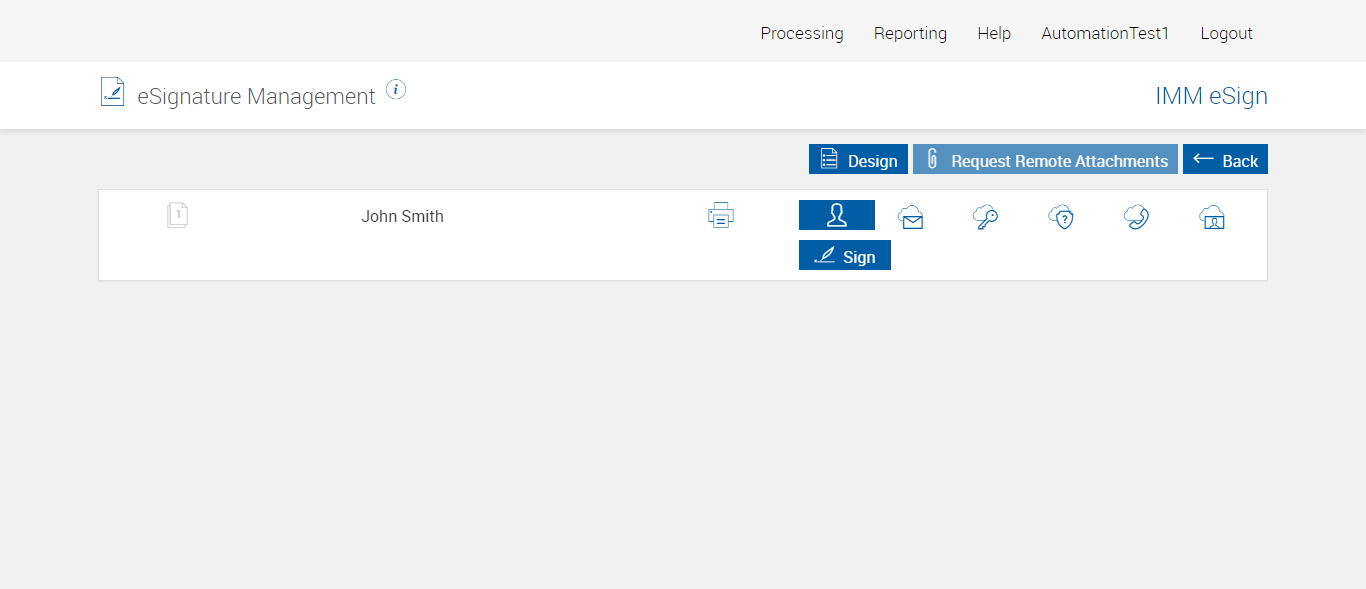Screen dimensions: 1366x589
Task: Click the printer icon for John Smith
Action: (721, 215)
